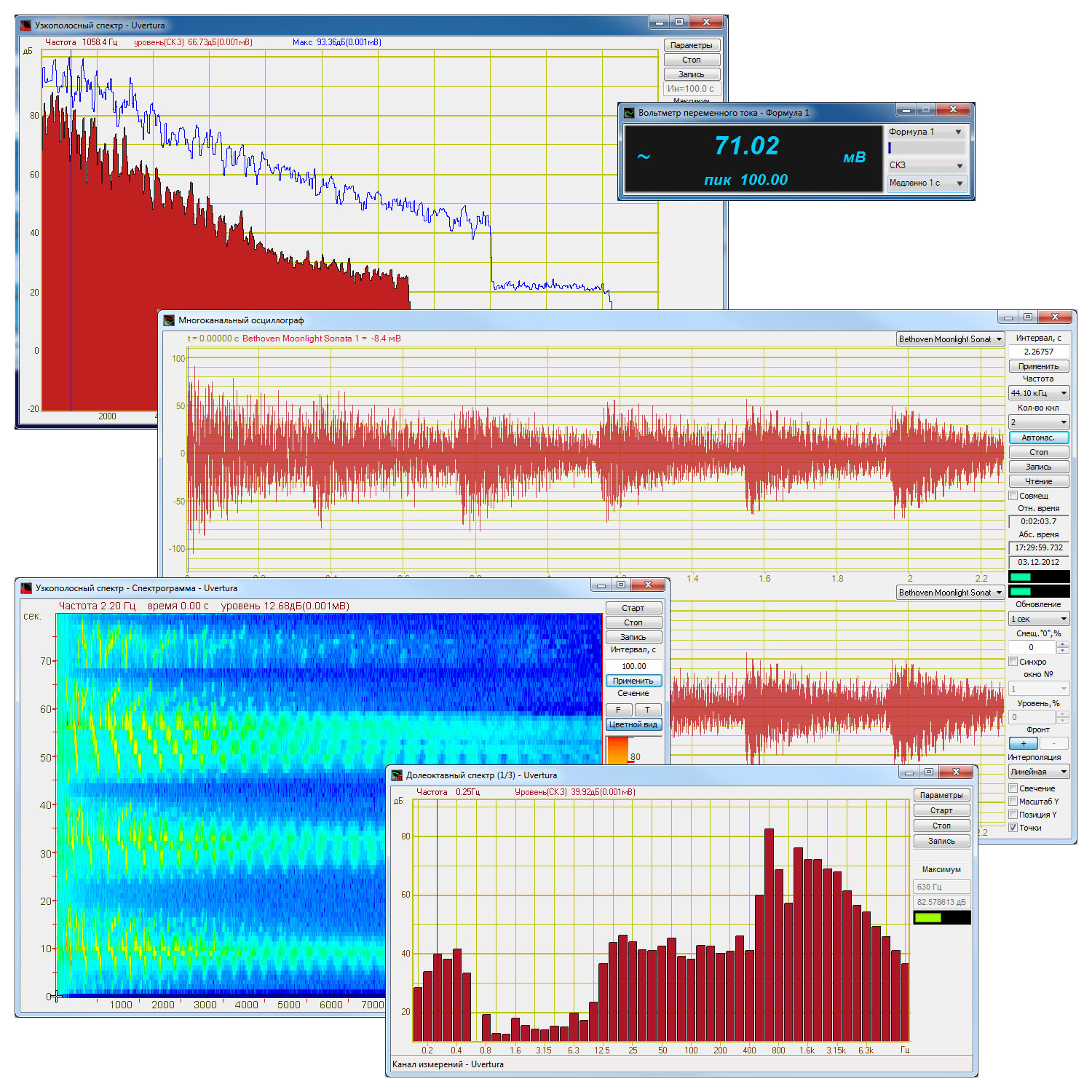Screen dimensions: 1092x1092
Task: Click the spectrogram interval field showing 100.00
Action: tap(634, 666)
